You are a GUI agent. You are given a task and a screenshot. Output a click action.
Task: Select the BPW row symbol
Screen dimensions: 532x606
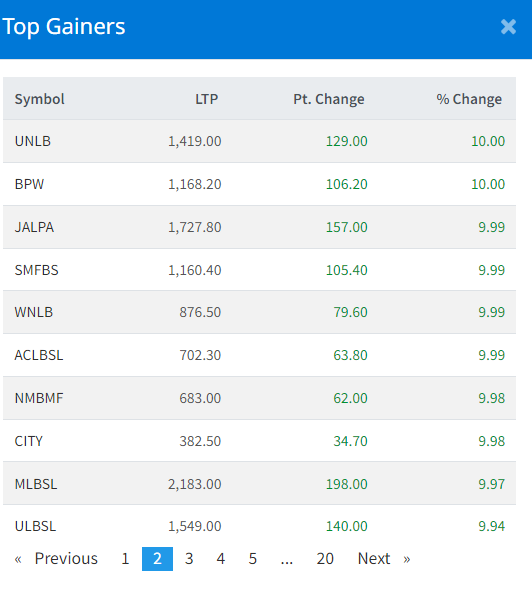(29, 184)
